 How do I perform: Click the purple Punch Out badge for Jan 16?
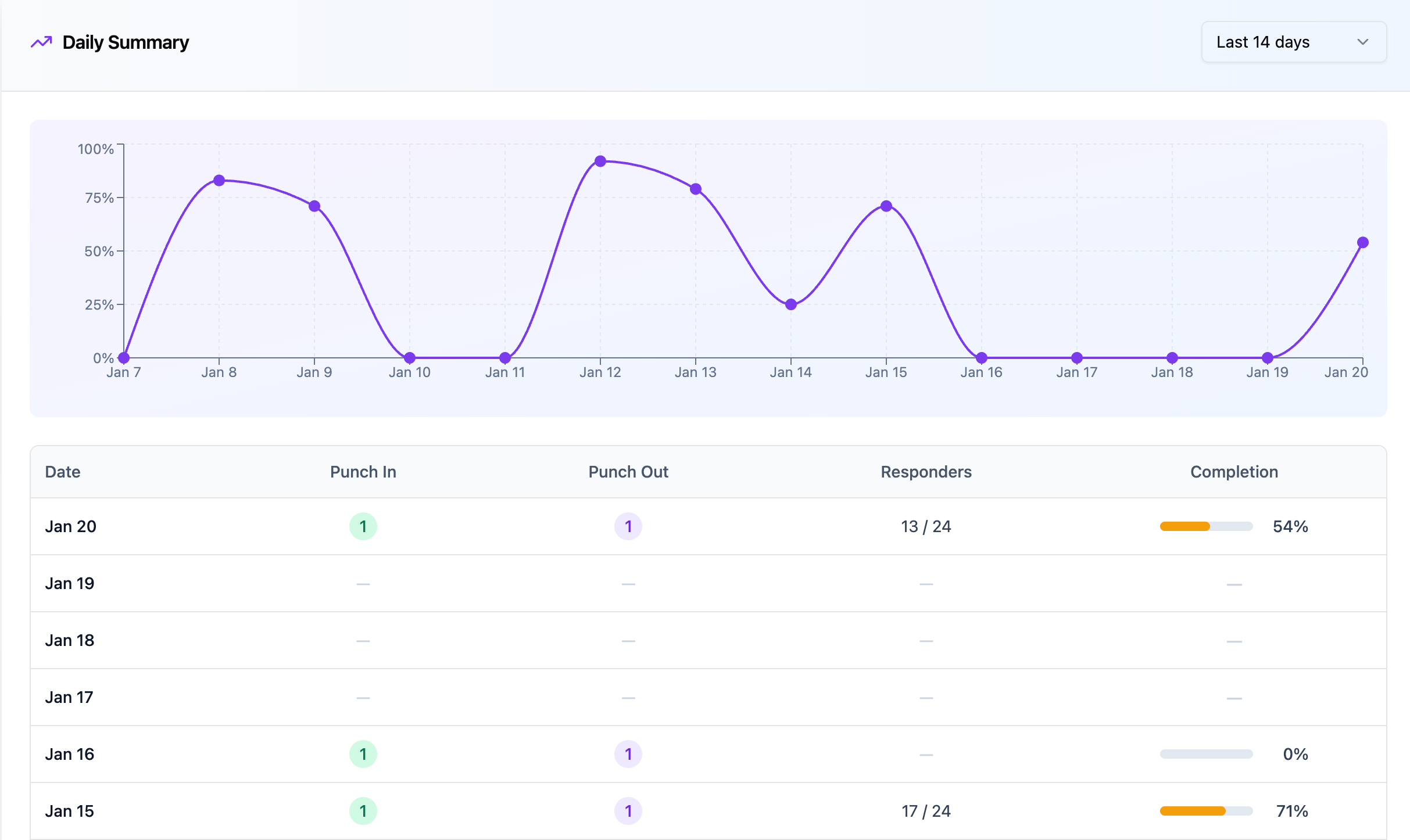pos(628,754)
